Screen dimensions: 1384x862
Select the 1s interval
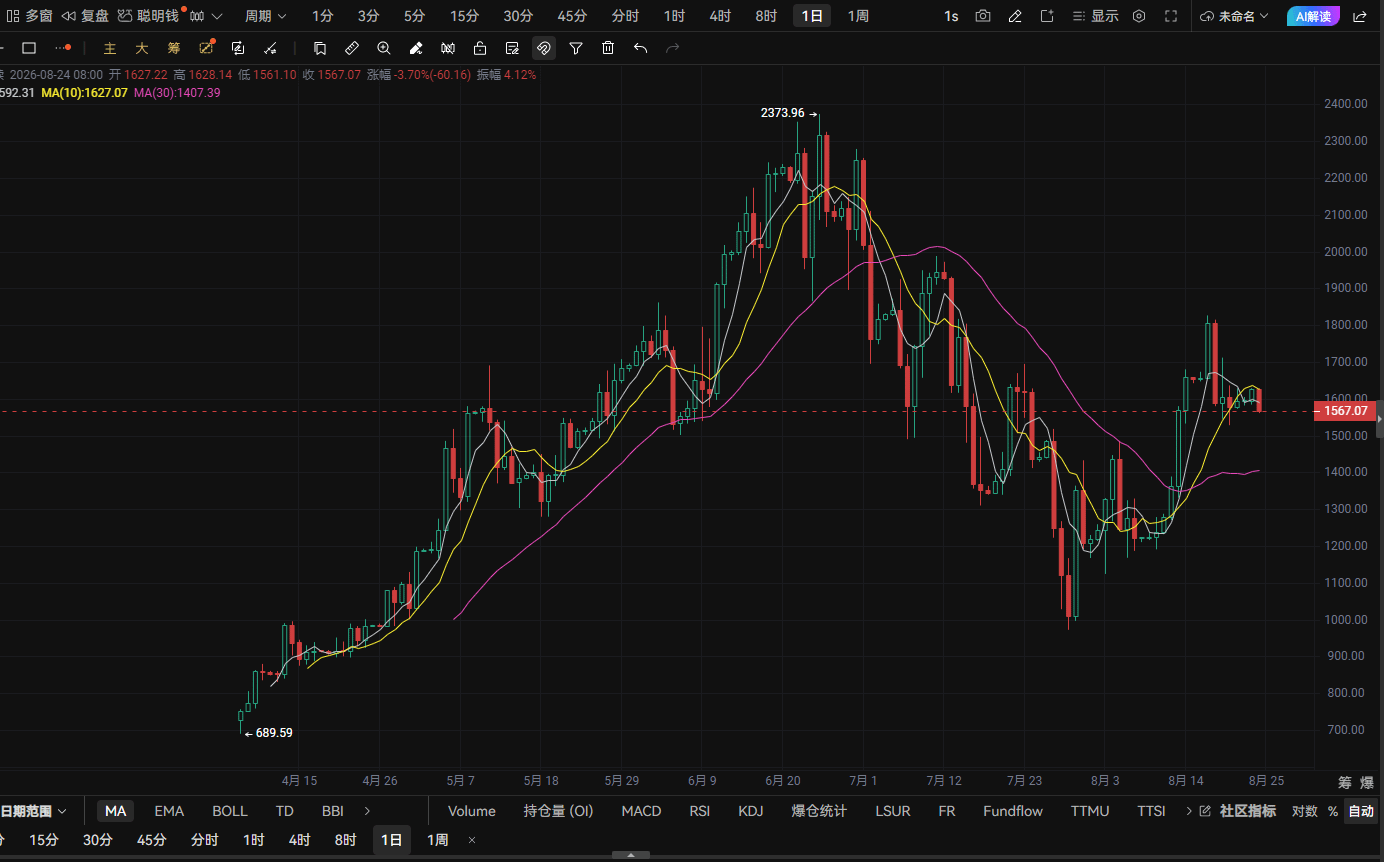951,16
